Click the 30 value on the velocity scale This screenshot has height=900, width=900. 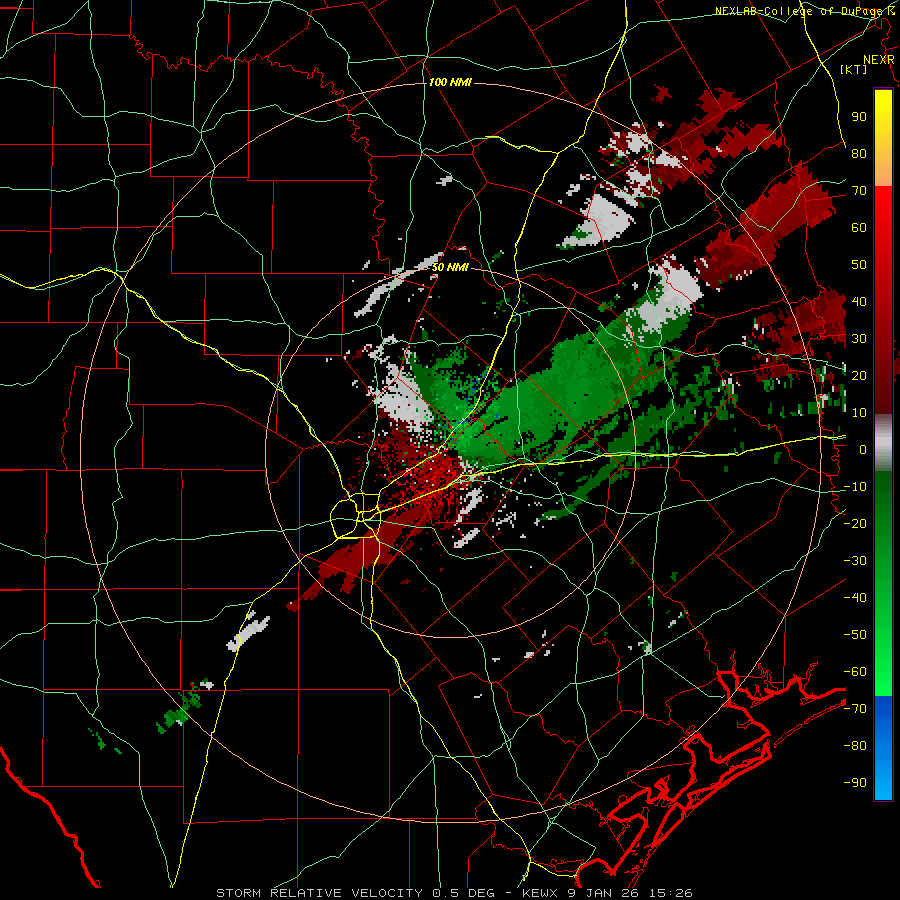859,339
